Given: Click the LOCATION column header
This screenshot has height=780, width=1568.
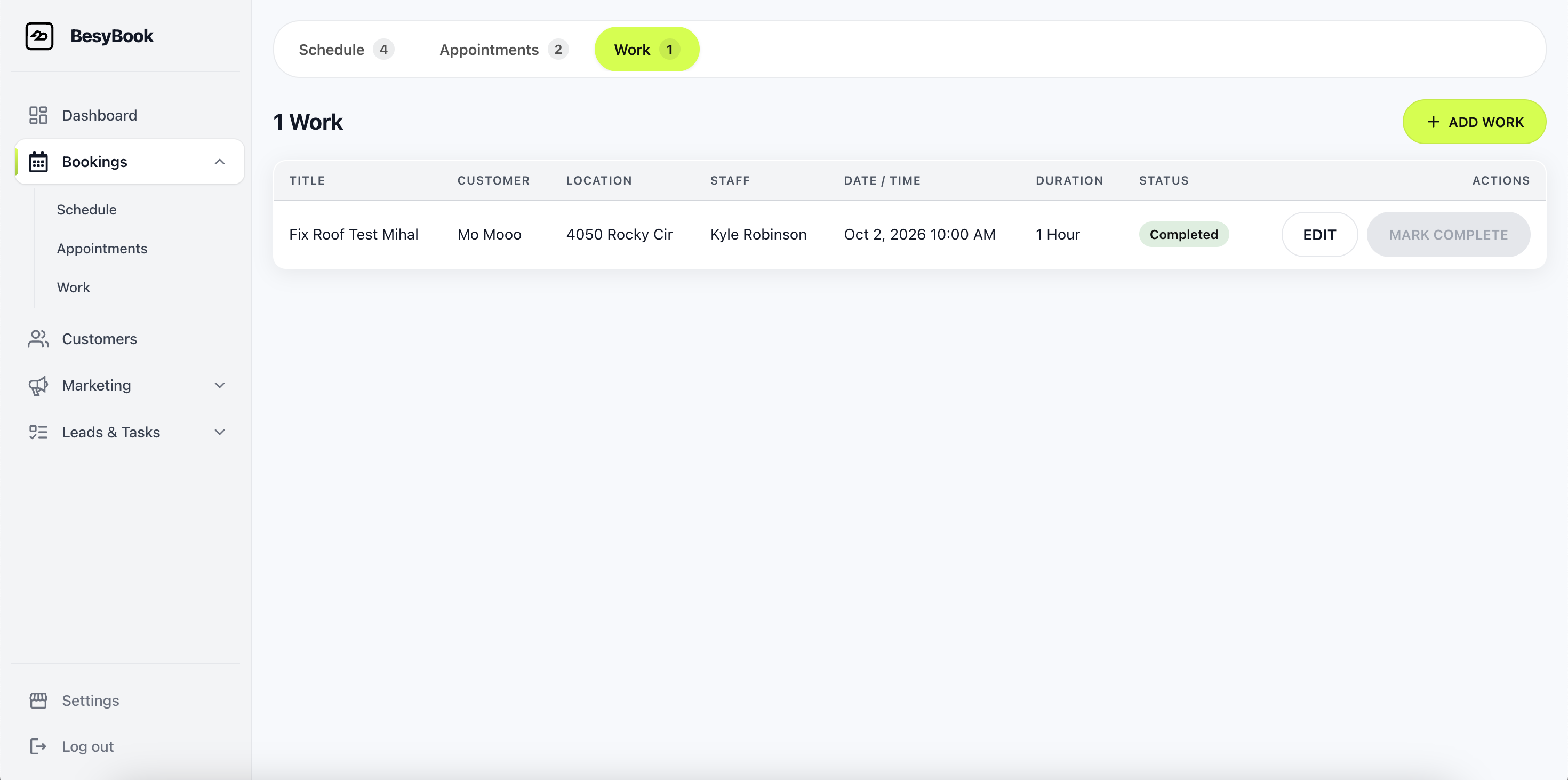Looking at the screenshot, I should coord(599,181).
